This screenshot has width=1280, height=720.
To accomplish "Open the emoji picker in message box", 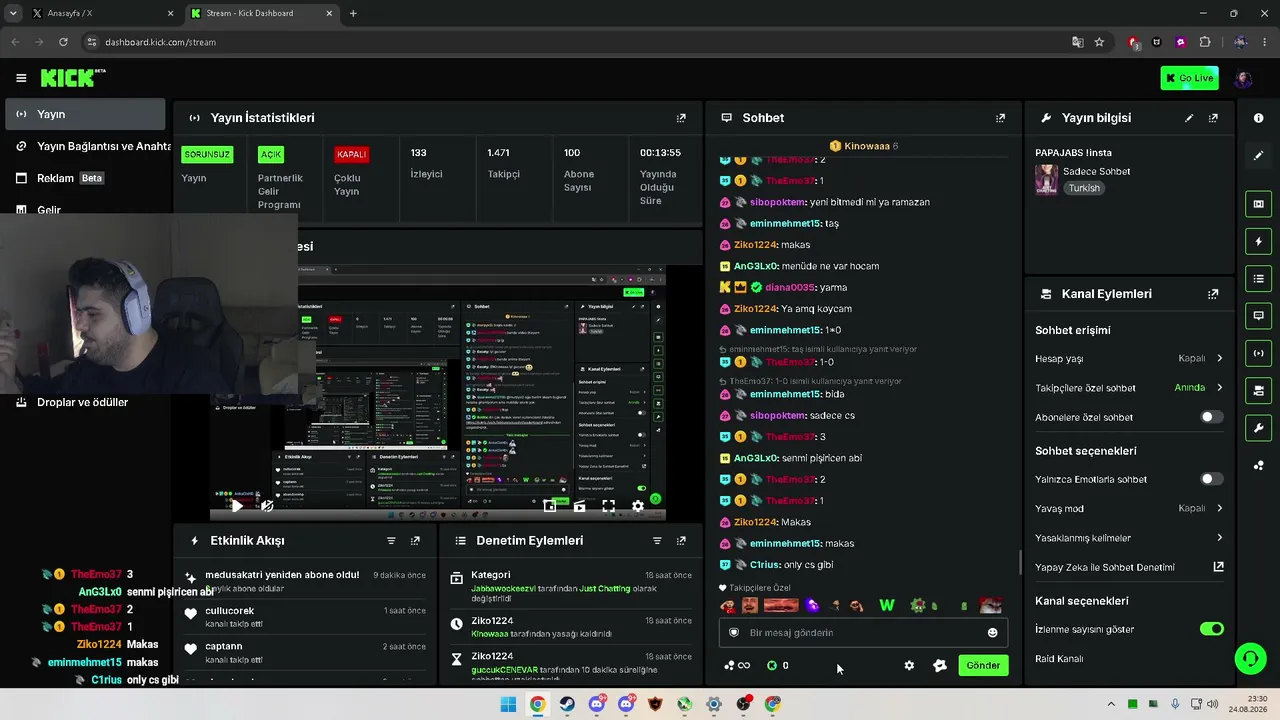I will click(992, 633).
